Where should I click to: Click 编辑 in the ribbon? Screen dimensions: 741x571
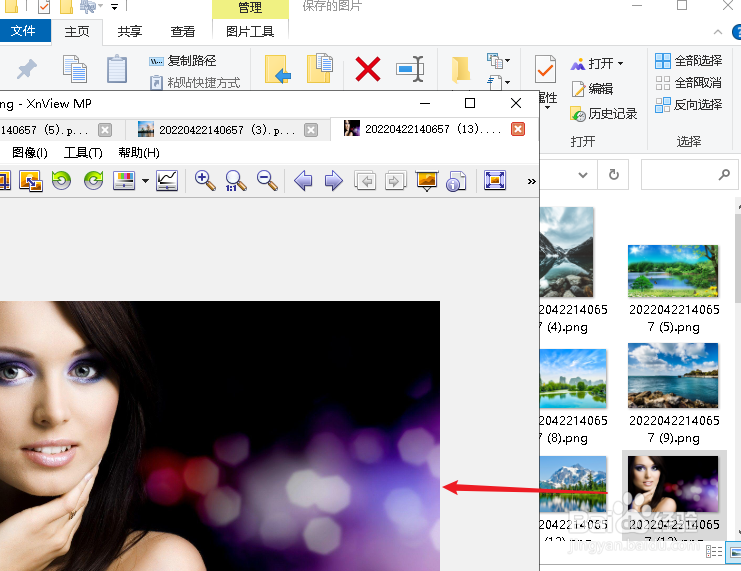[x=593, y=89]
